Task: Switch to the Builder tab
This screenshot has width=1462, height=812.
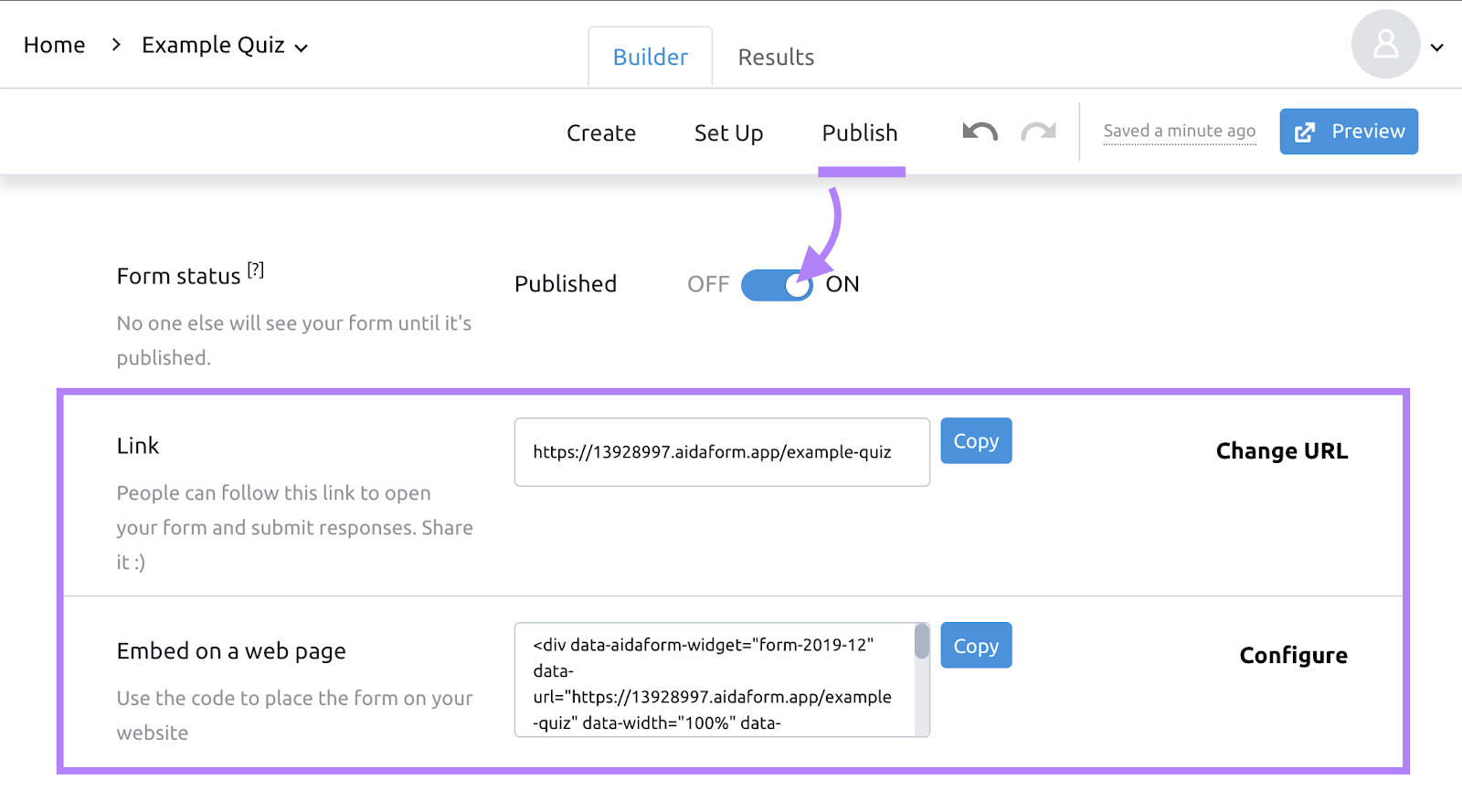Action: tap(650, 58)
